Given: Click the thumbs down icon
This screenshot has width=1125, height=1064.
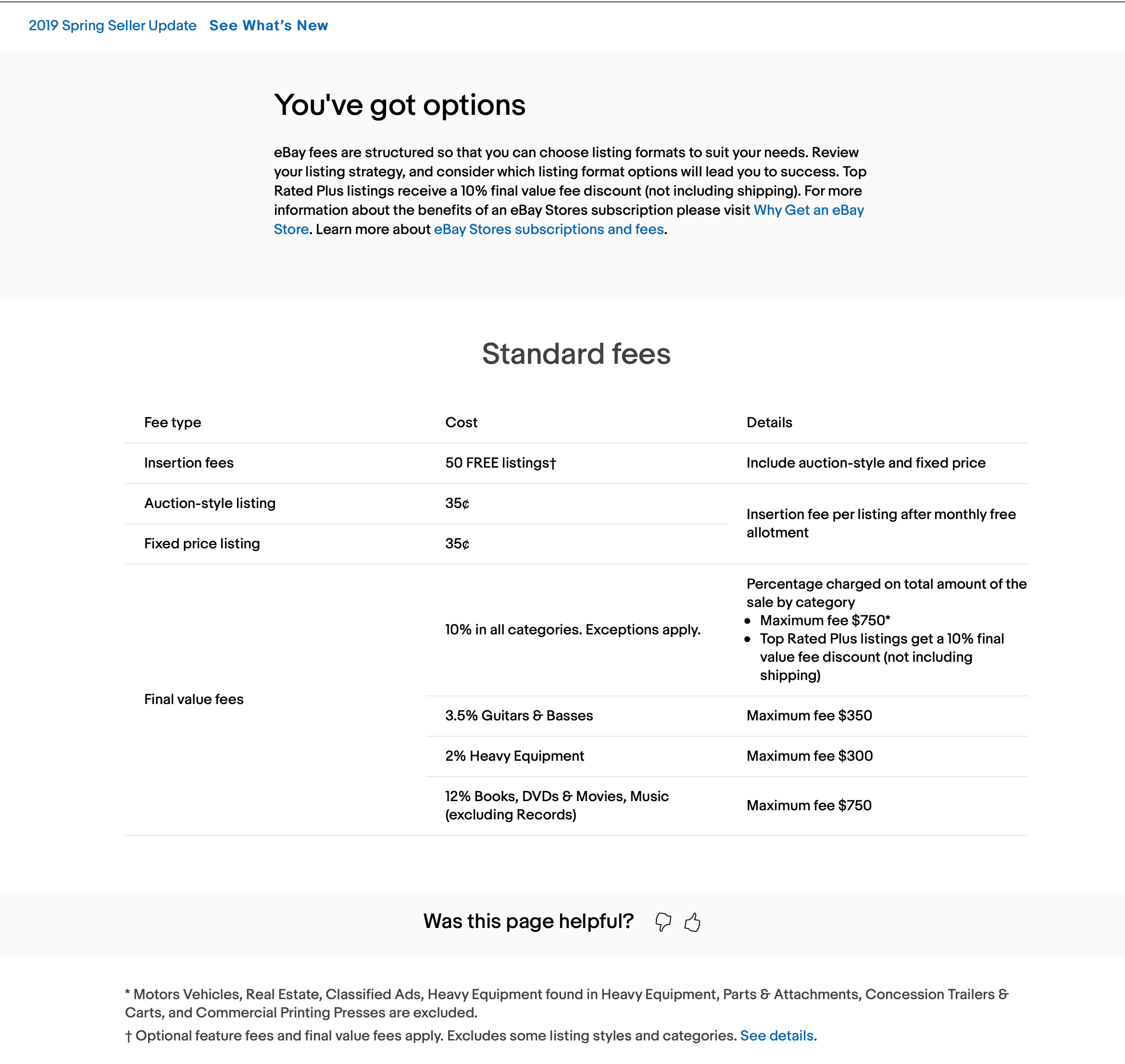Looking at the screenshot, I should [x=662, y=922].
